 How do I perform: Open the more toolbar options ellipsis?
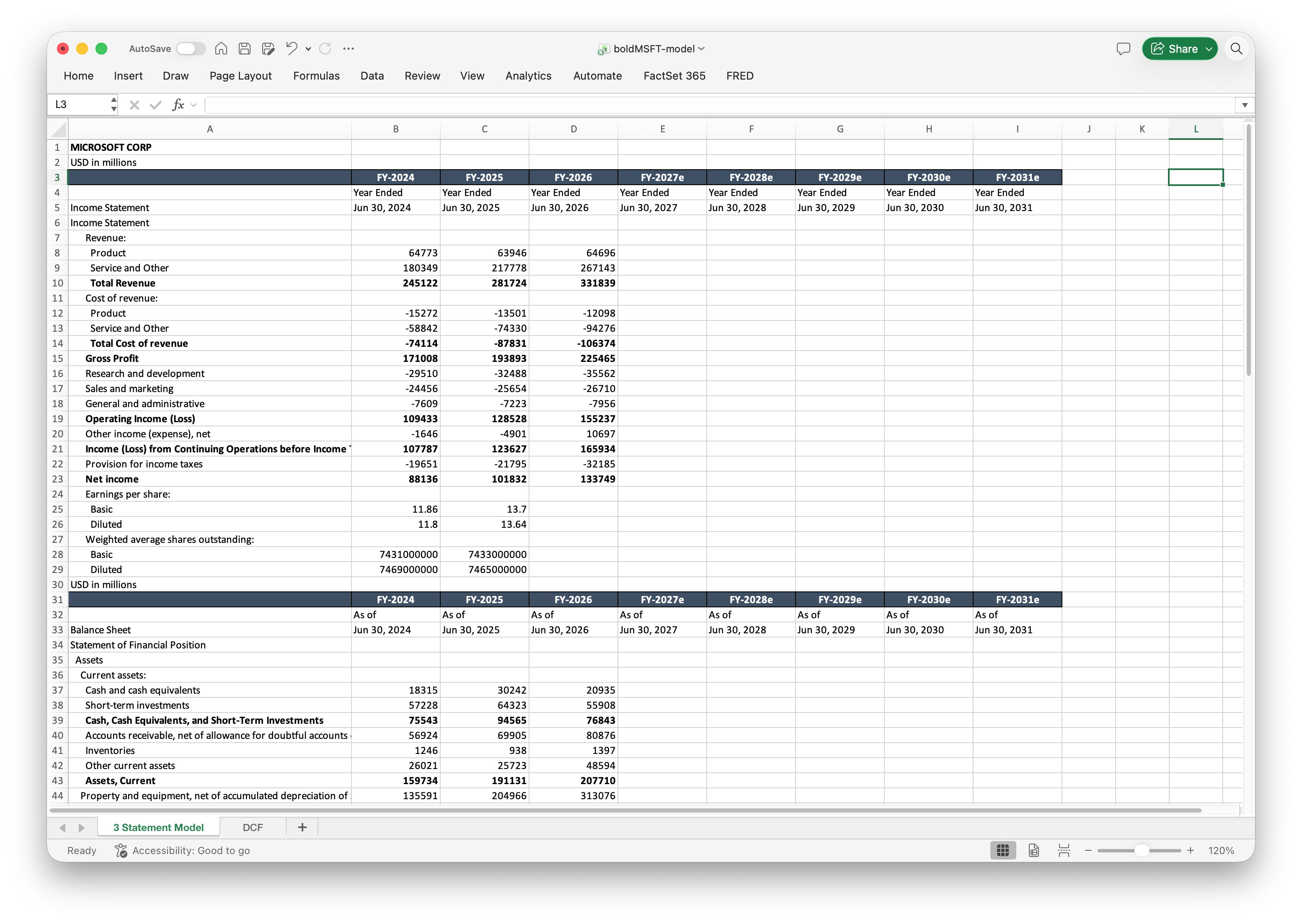pyautogui.click(x=348, y=49)
